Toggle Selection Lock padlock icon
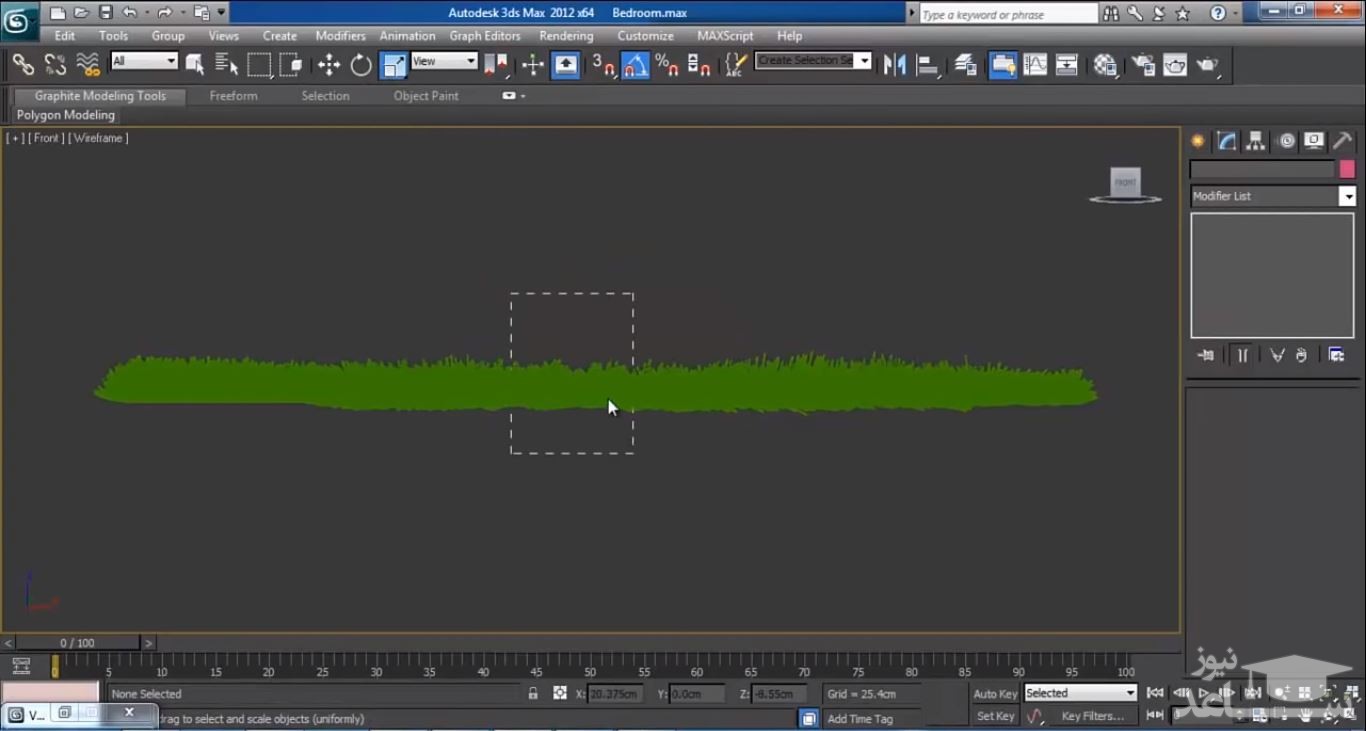The width and height of the screenshot is (1366, 731). (533, 693)
